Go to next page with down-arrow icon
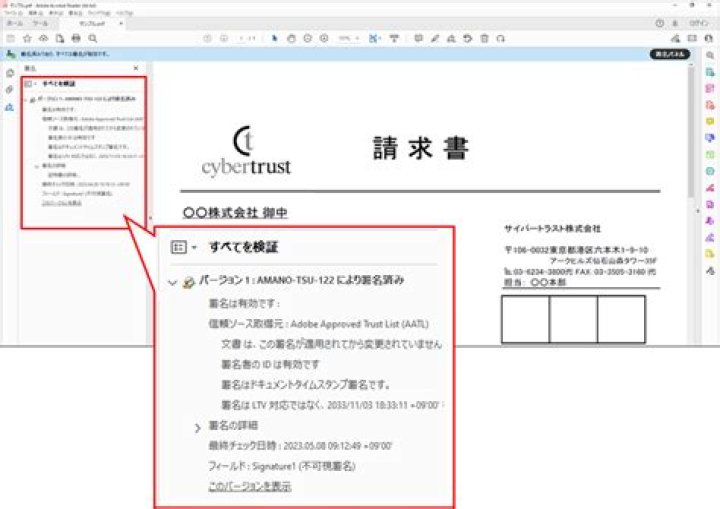Screen dimensions: 720x509 pyautogui.click(x=224, y=39)
